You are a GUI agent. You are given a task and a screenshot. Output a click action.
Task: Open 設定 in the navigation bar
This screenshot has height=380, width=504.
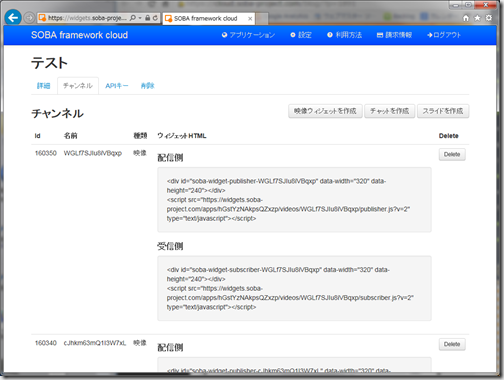tap(301, 35)
